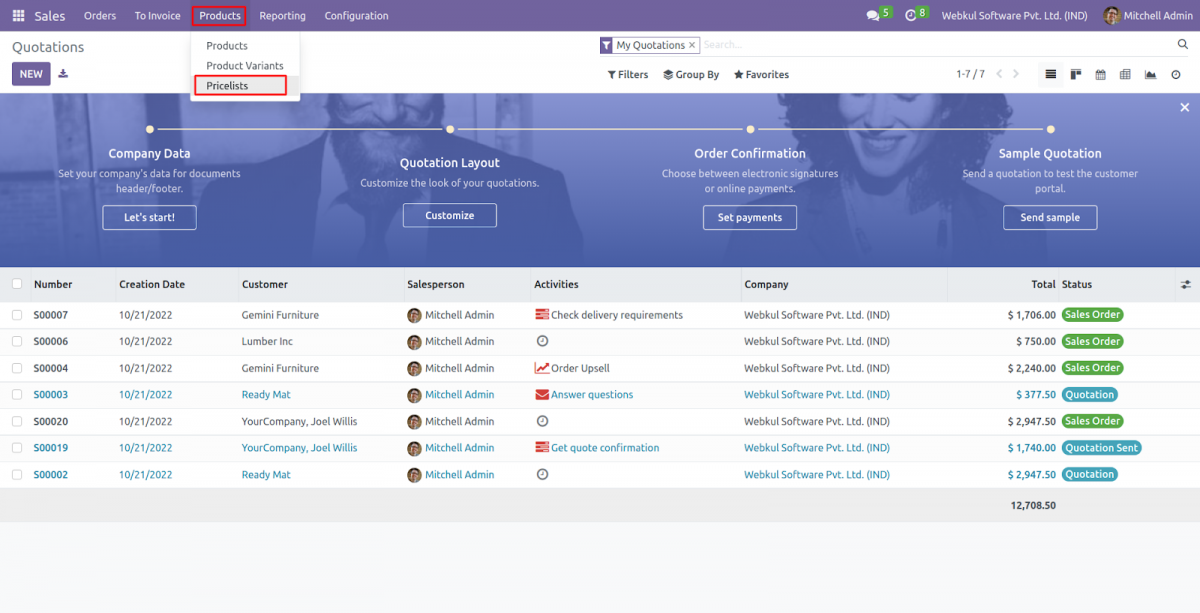Tick the checkbox on row S00019

(17, 447)
